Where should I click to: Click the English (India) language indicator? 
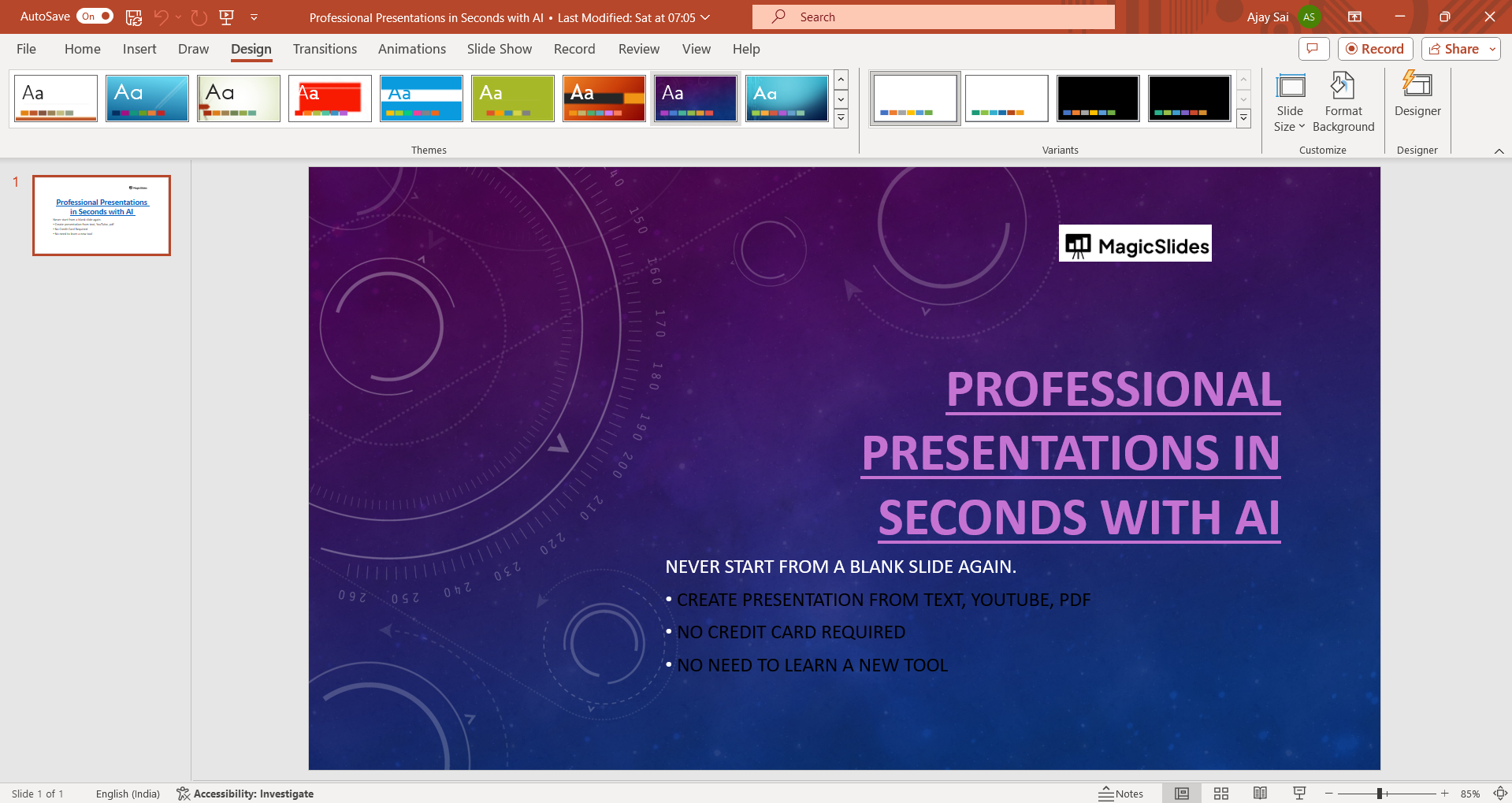click(x=128, y=794)
